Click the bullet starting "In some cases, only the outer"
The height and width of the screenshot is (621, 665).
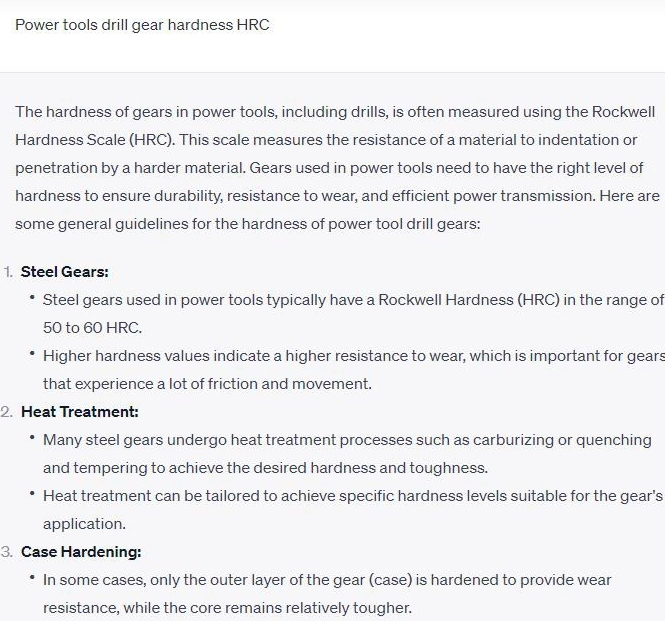tap(327, 580)
